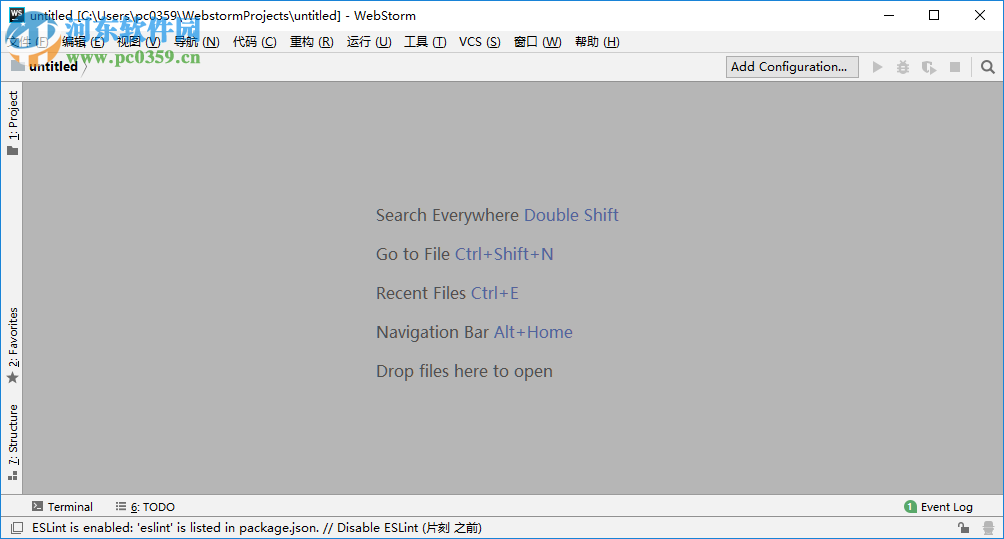Image resolution: width=1004 pixels, height=539 pixels.
Task: Open the 重构 (R) menu
Action: pos(311,42)
